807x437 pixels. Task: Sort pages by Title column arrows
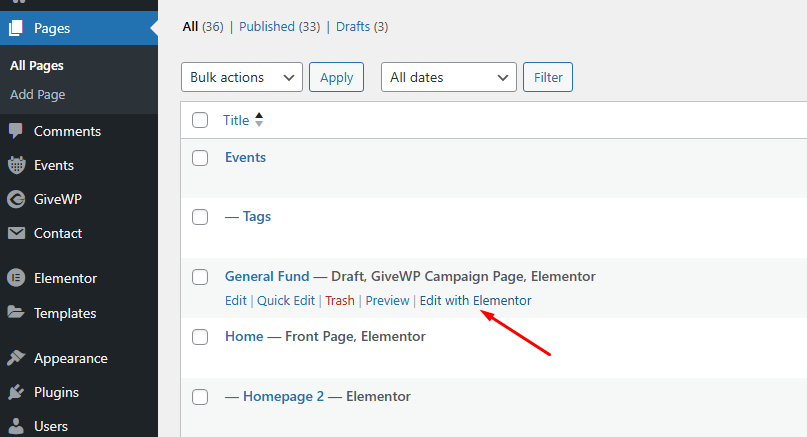click(x=260, y=120)
